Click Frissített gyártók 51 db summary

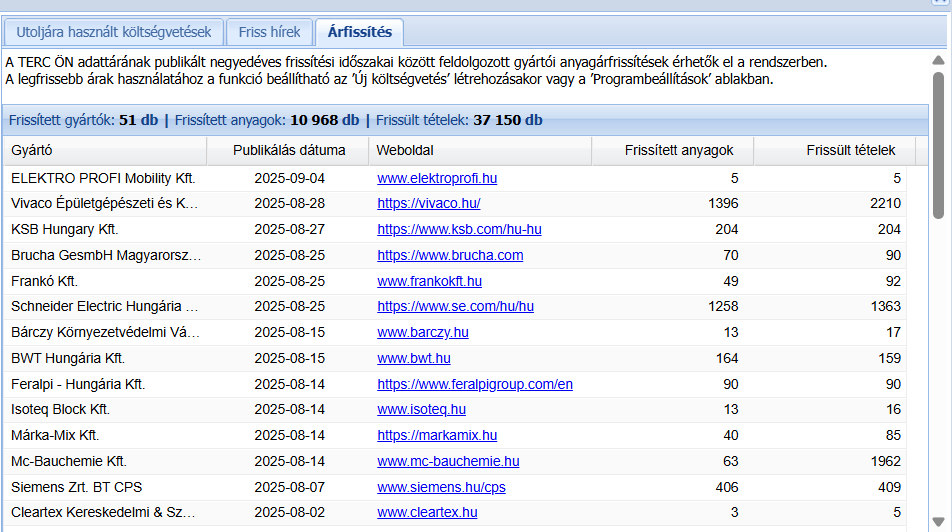pyautogui.click(x=83, y=120)
